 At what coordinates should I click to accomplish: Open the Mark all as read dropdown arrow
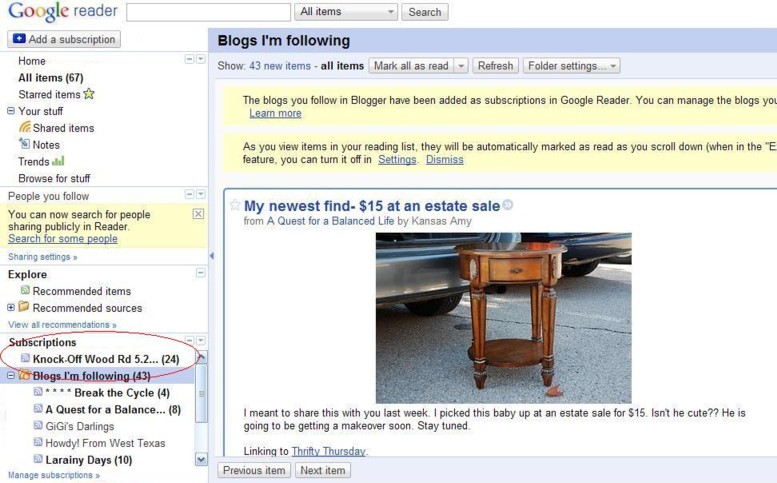(461, 66)
